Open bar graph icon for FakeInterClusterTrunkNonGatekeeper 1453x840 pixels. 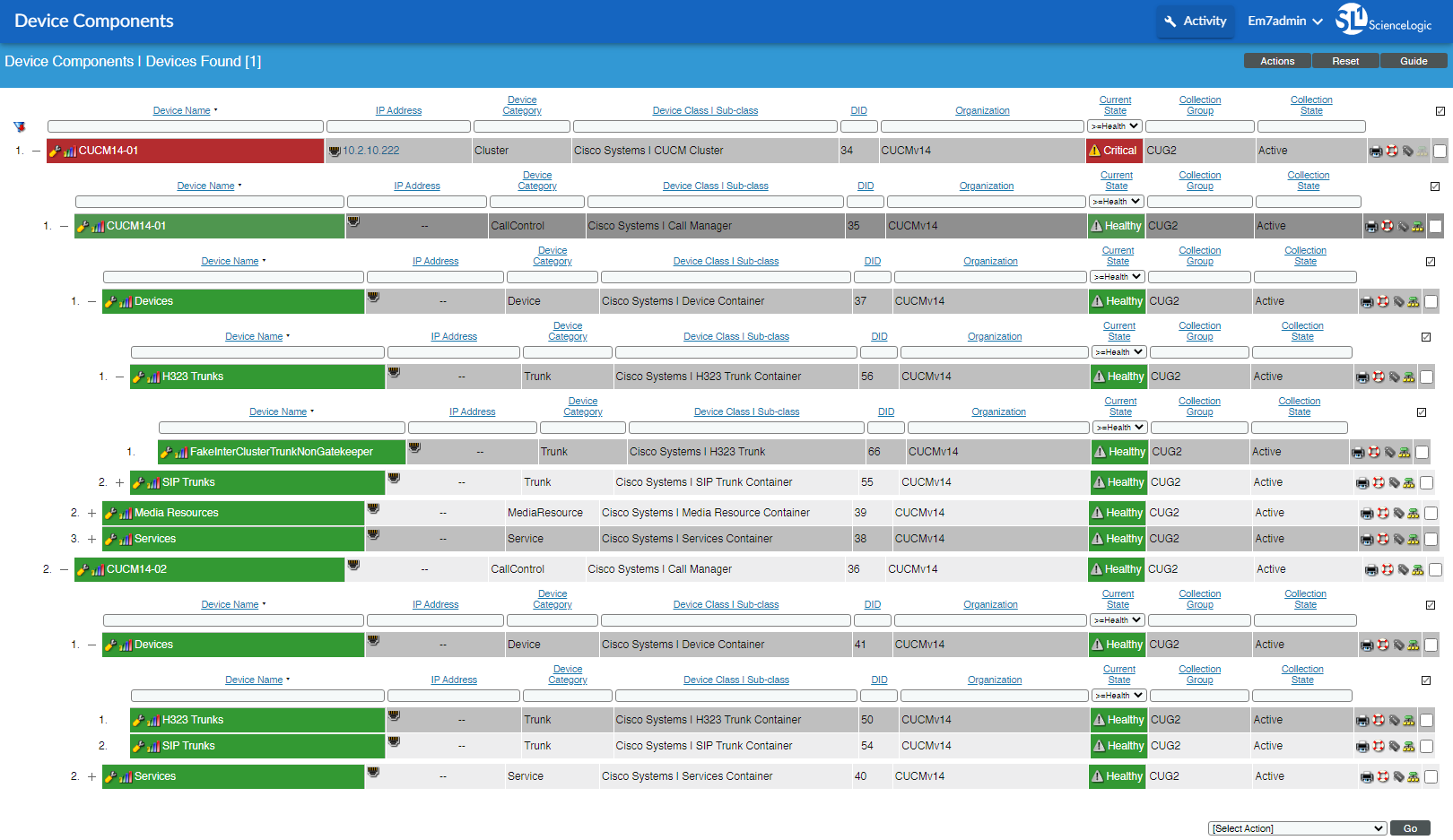(x=181, y=453)
